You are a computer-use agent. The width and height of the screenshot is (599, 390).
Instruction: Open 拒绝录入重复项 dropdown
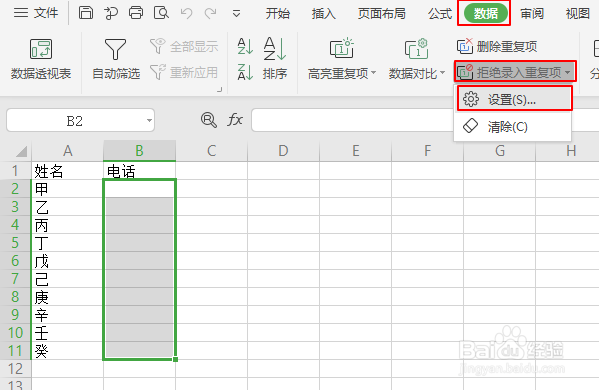pos(515,71)
